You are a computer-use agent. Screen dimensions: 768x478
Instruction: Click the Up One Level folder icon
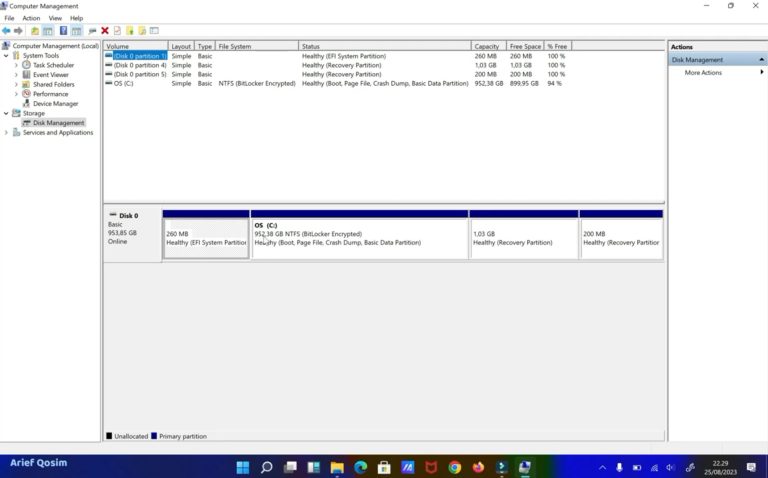(x=35, y=31)
